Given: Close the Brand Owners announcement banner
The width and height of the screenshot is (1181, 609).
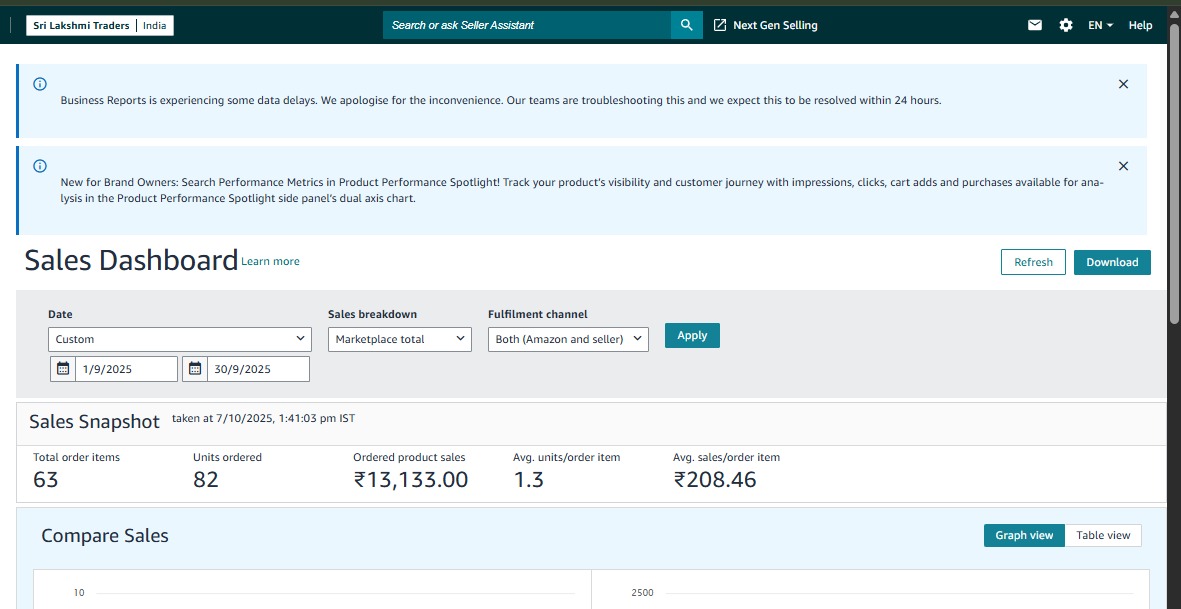Looking at the screenshot, I should click(1123, 166).
